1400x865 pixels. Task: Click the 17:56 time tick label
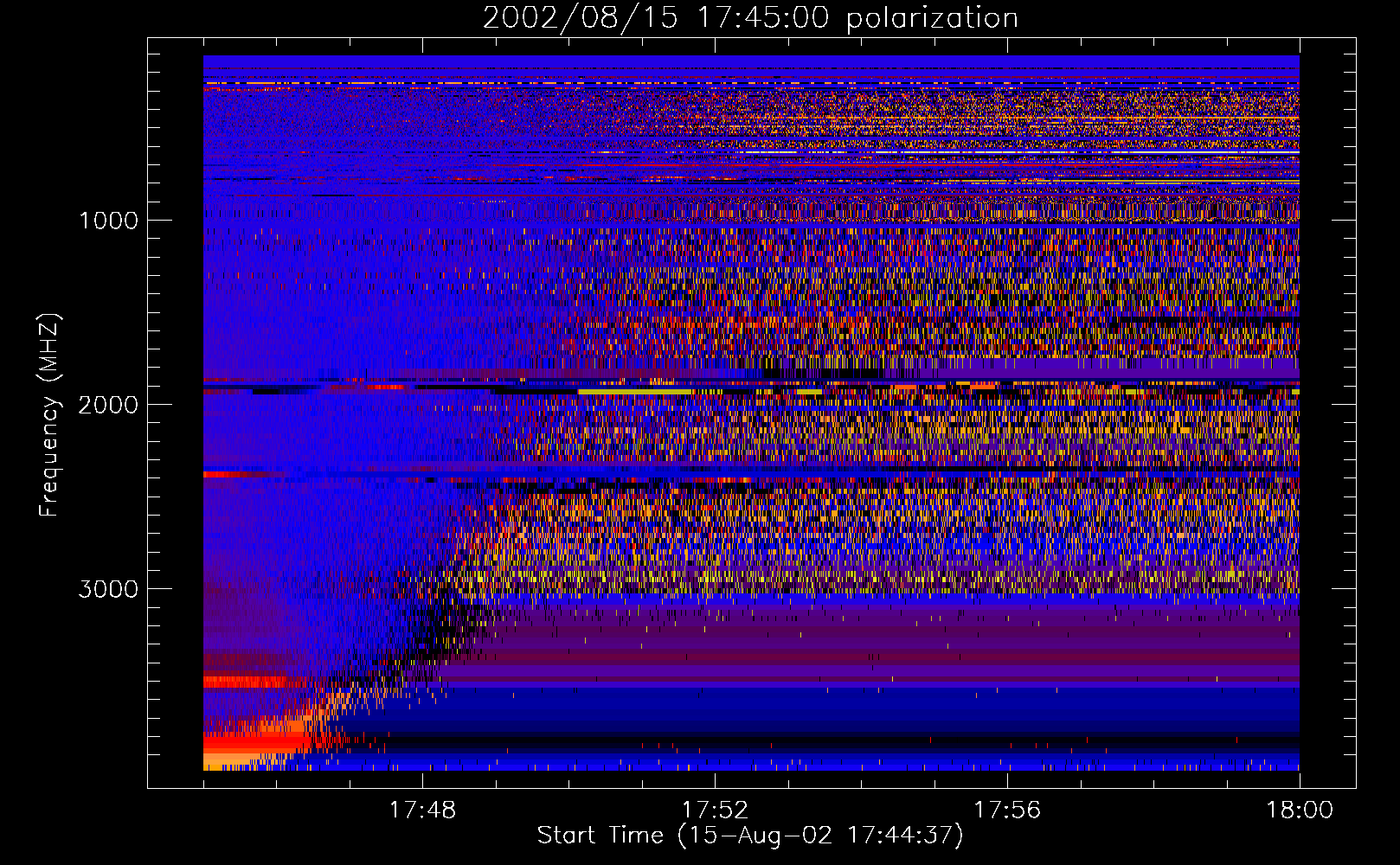pyautogui.click(x=1007, y=811)
